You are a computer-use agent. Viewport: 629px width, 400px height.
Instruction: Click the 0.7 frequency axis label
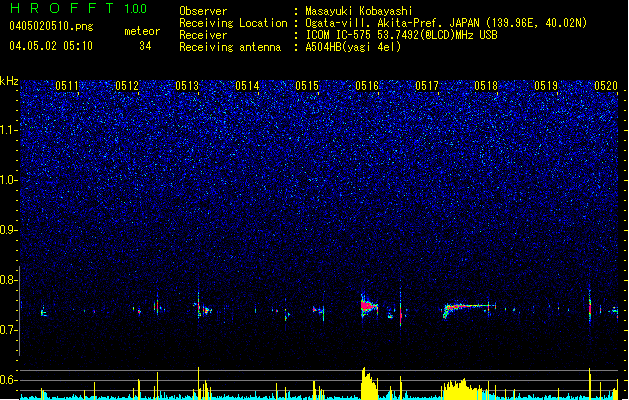[x=9, y=330]
